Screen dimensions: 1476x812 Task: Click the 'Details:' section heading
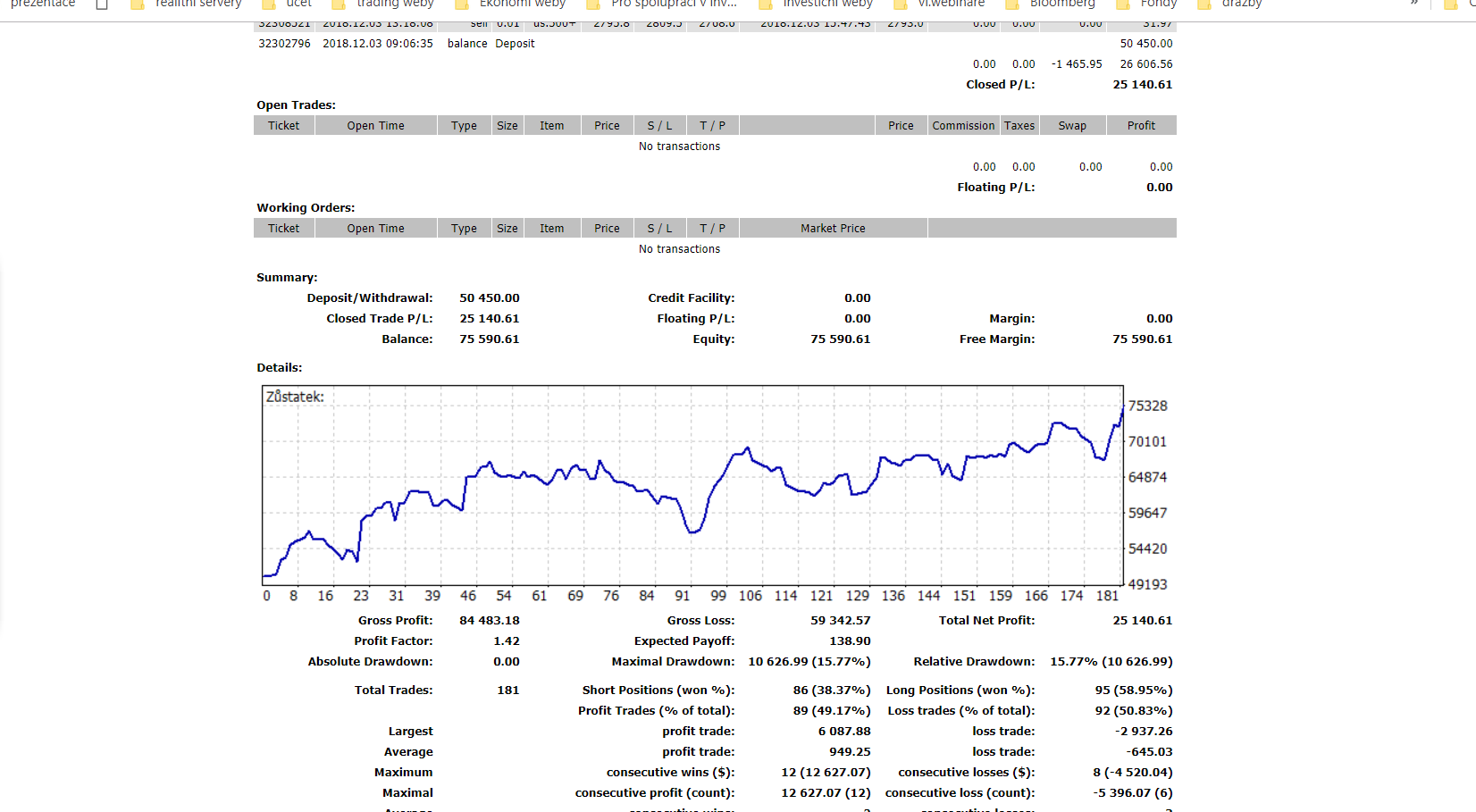point(280,368)
